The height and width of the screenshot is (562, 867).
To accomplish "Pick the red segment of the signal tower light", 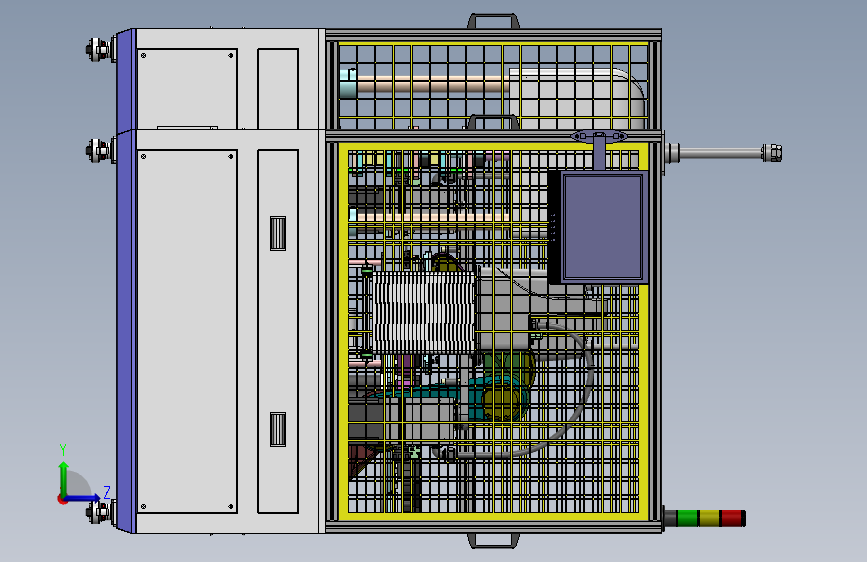I will pos(731,518).
